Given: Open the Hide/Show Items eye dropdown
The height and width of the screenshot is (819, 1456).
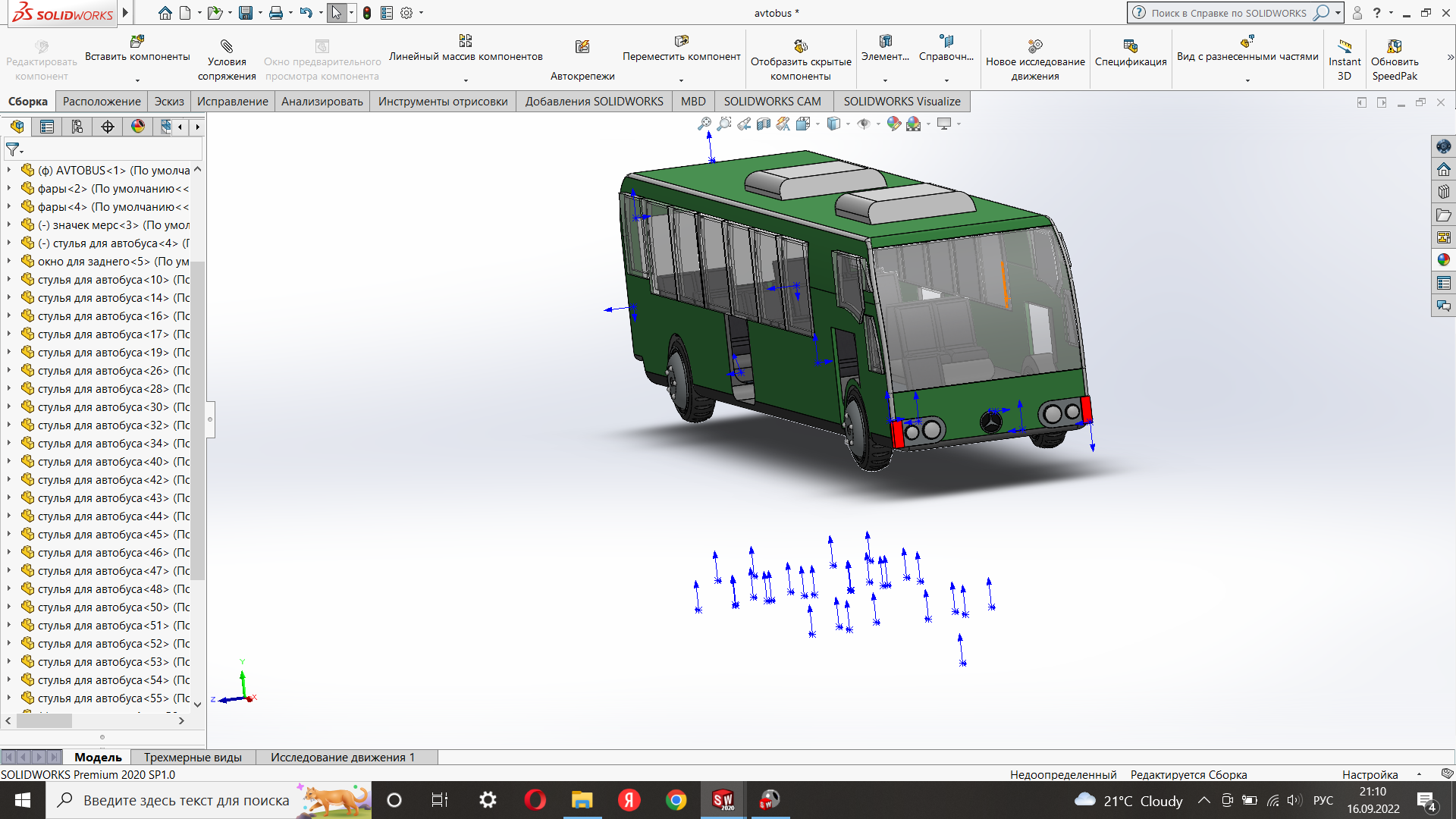Looking at the screenshot, I should [878, 124].
